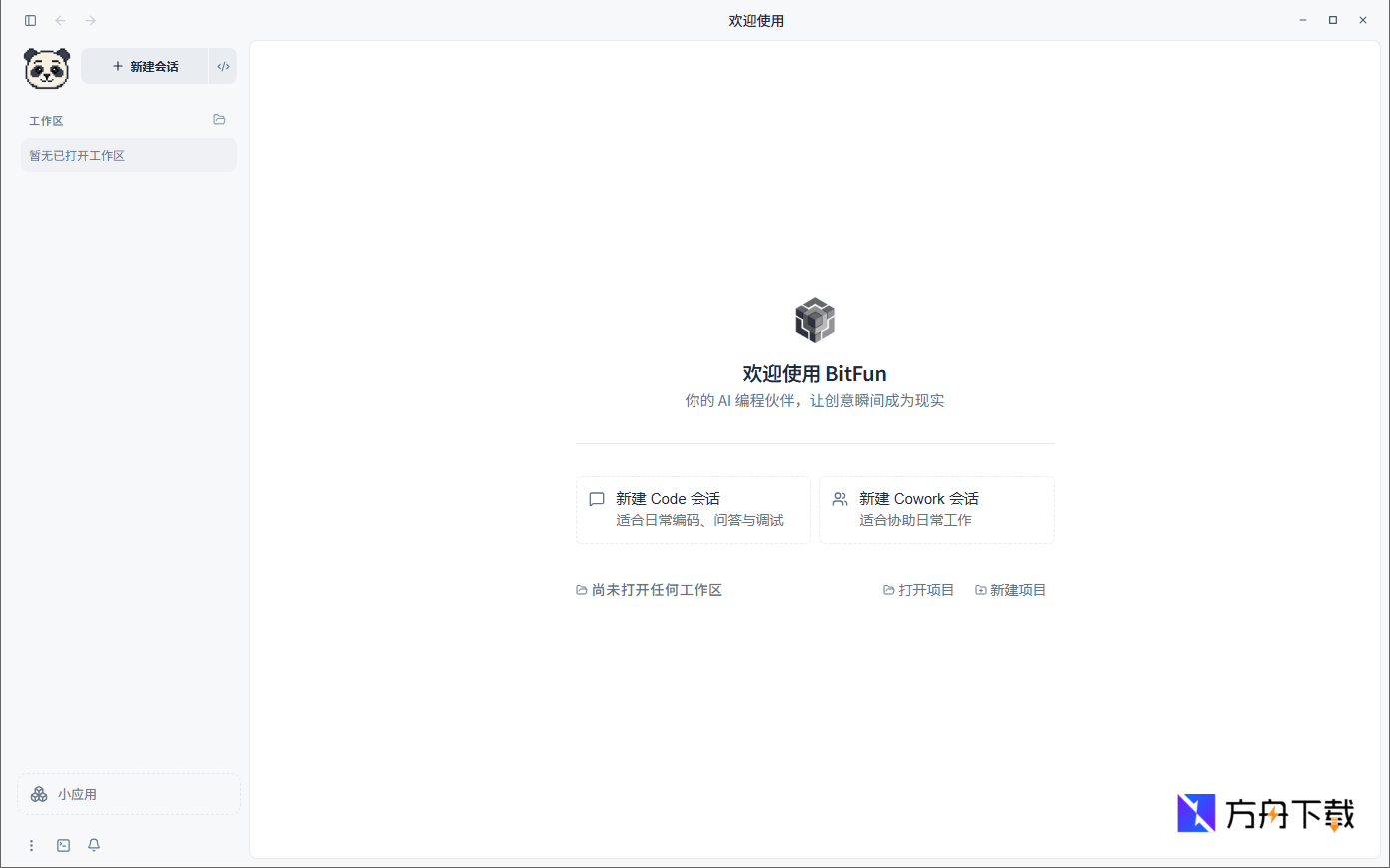Screen dimensions: 1390x868
Task: Click the 尚未打开任何工作区 status text
Action: tap(649, 590)
